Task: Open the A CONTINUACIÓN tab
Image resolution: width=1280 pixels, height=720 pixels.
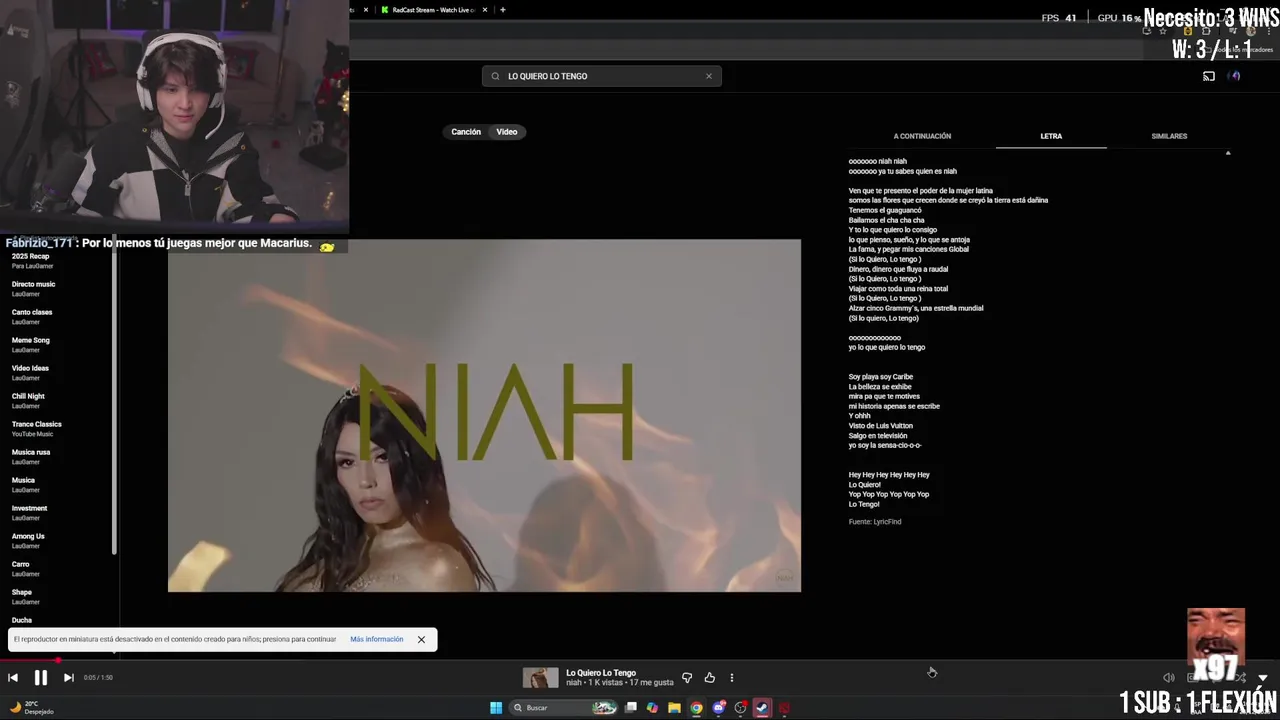Action: point(922,136)
